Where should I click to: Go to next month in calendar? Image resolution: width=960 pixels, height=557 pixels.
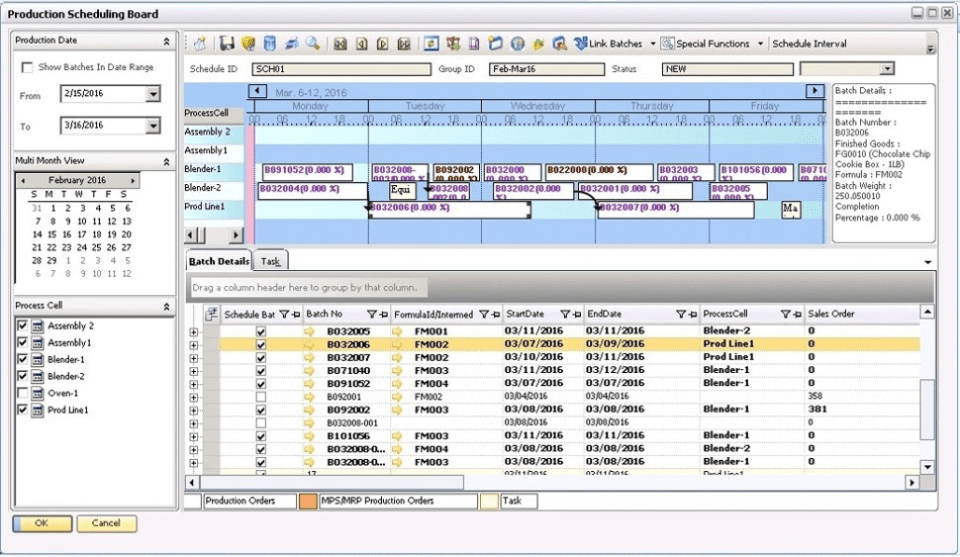point(132,181)
